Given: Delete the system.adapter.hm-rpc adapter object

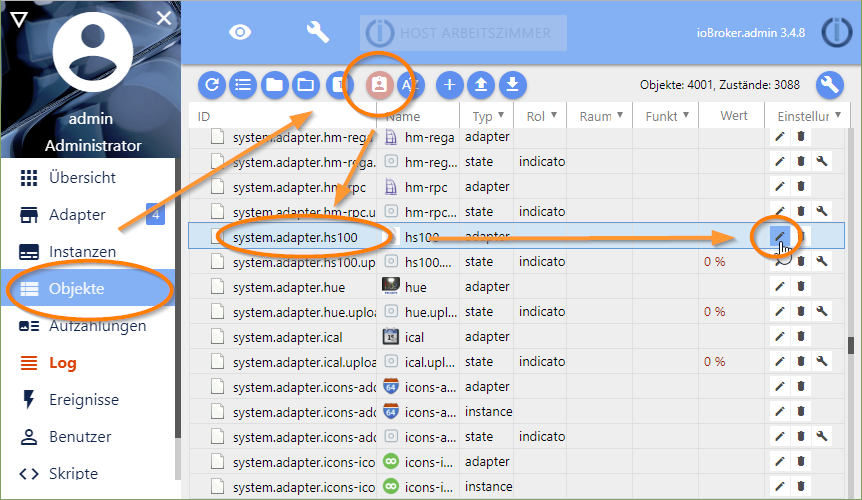Looking at the screenshot, I should pyautogui.click(x=801, y=186).
